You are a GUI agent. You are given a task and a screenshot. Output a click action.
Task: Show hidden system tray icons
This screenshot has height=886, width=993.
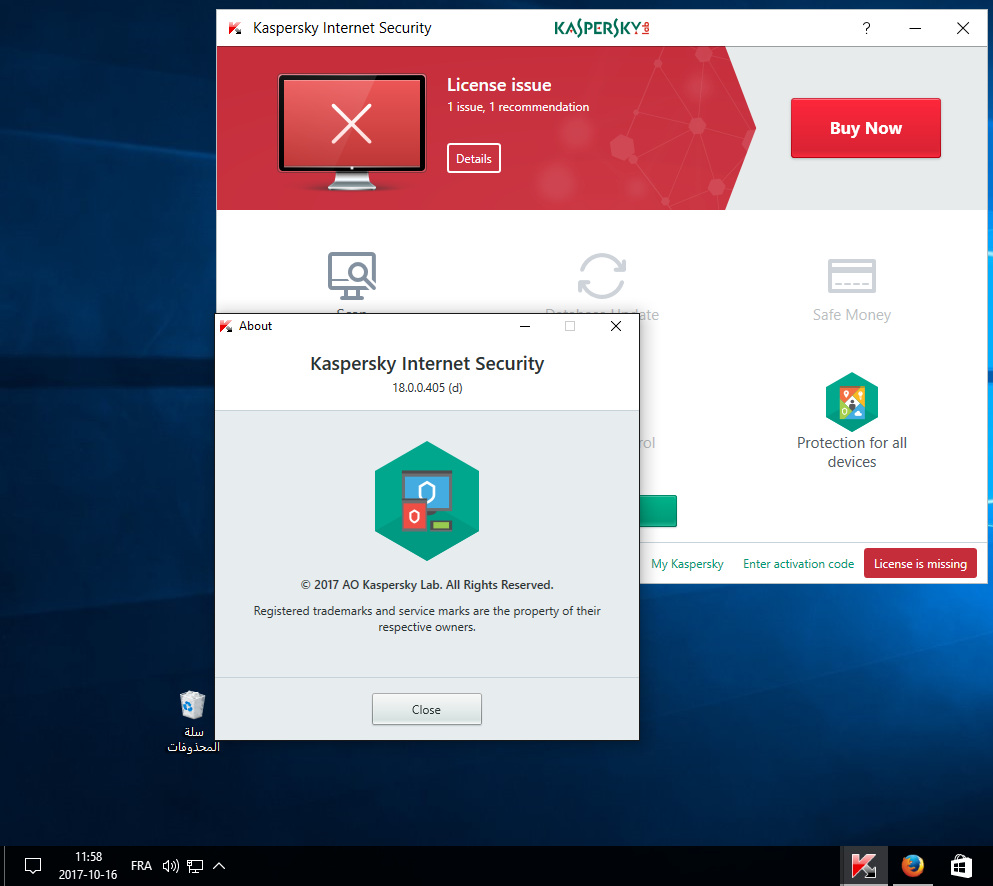coord(219,866)
